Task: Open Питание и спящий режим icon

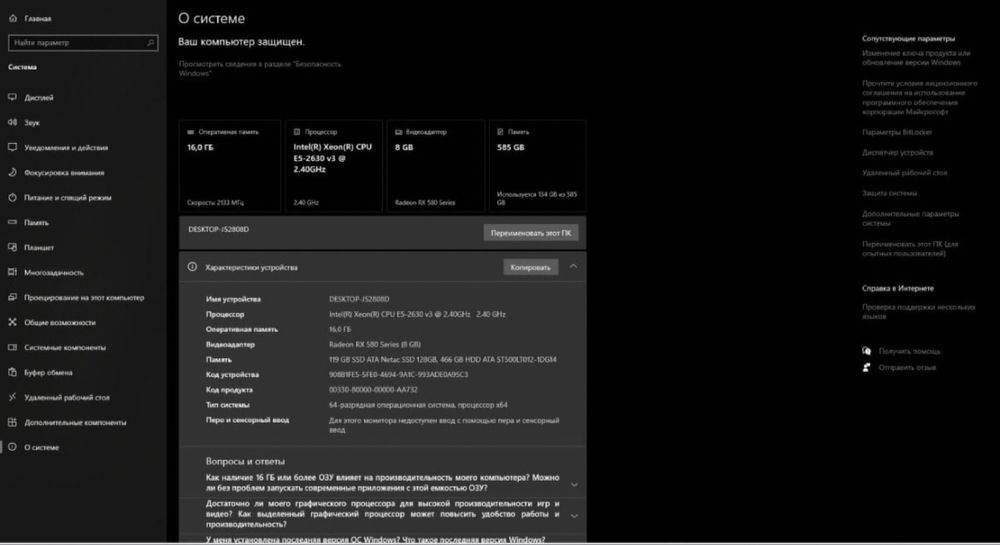Action: point(12,198)
